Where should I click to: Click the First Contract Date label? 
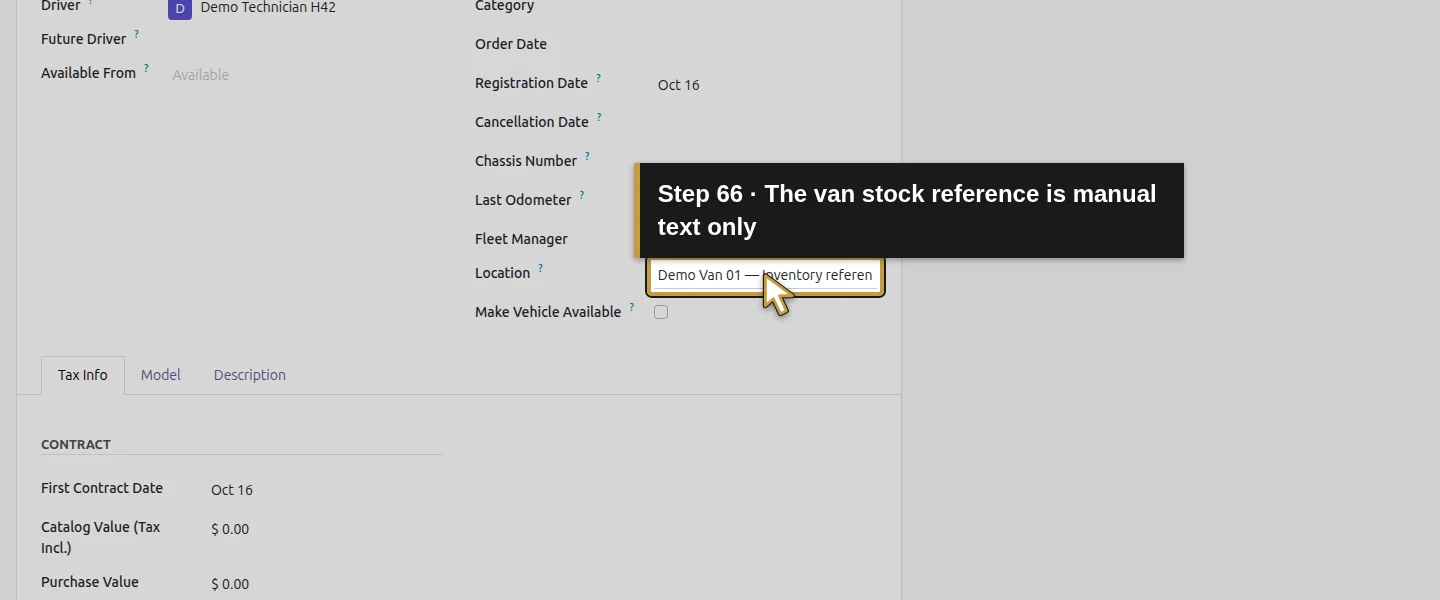[102, 488]
